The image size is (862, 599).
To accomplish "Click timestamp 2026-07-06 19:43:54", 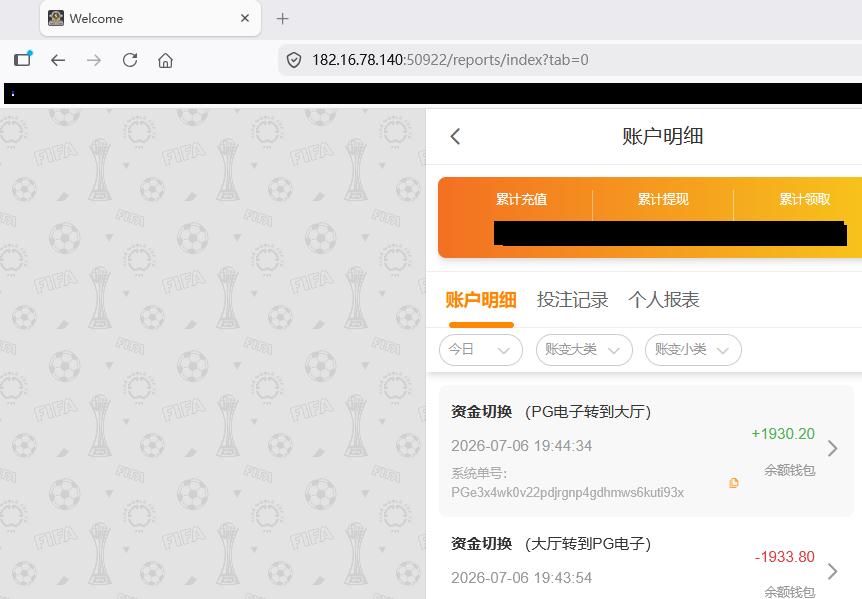I will [x=521, y=578].
